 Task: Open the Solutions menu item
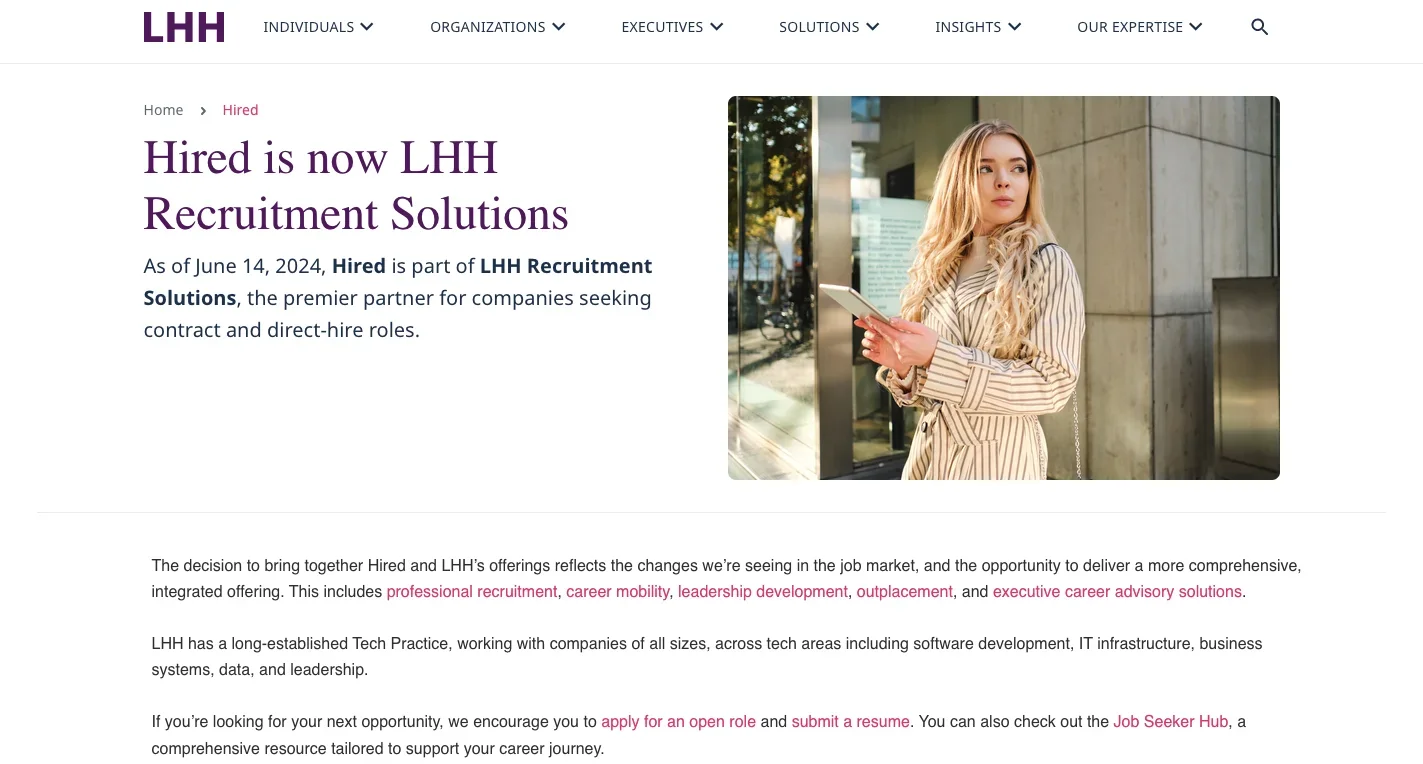pos(819,27)
